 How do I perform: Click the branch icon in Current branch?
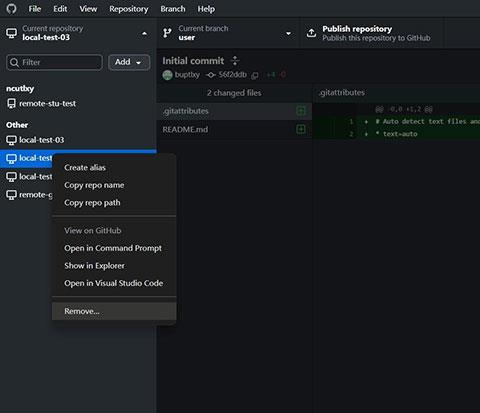167,33
